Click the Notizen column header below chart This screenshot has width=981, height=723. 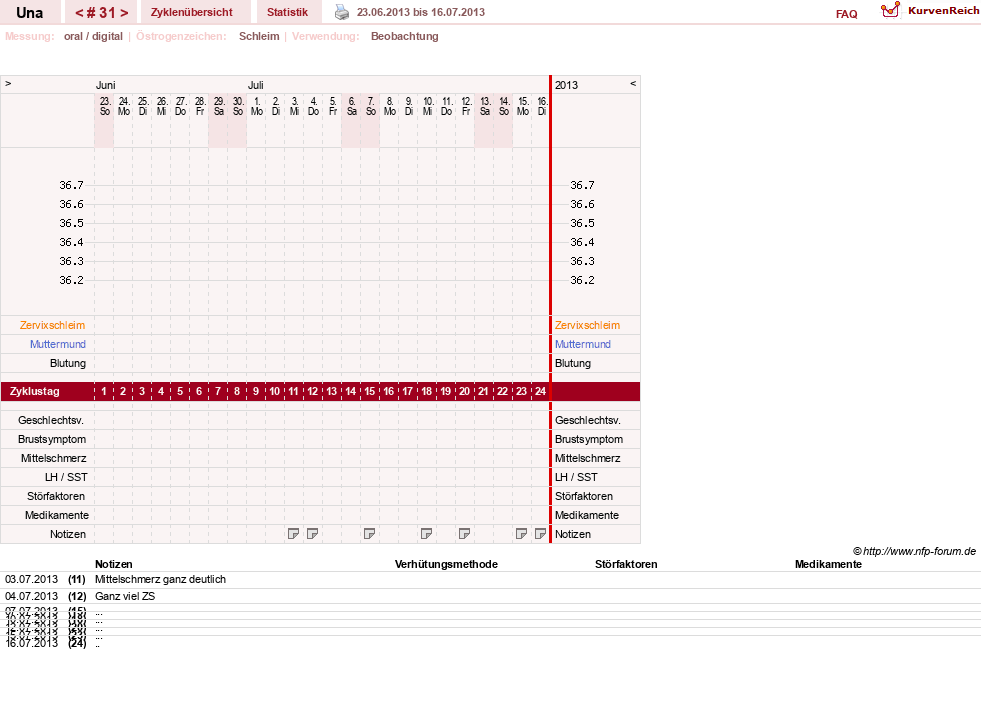[x=113, y=564]
